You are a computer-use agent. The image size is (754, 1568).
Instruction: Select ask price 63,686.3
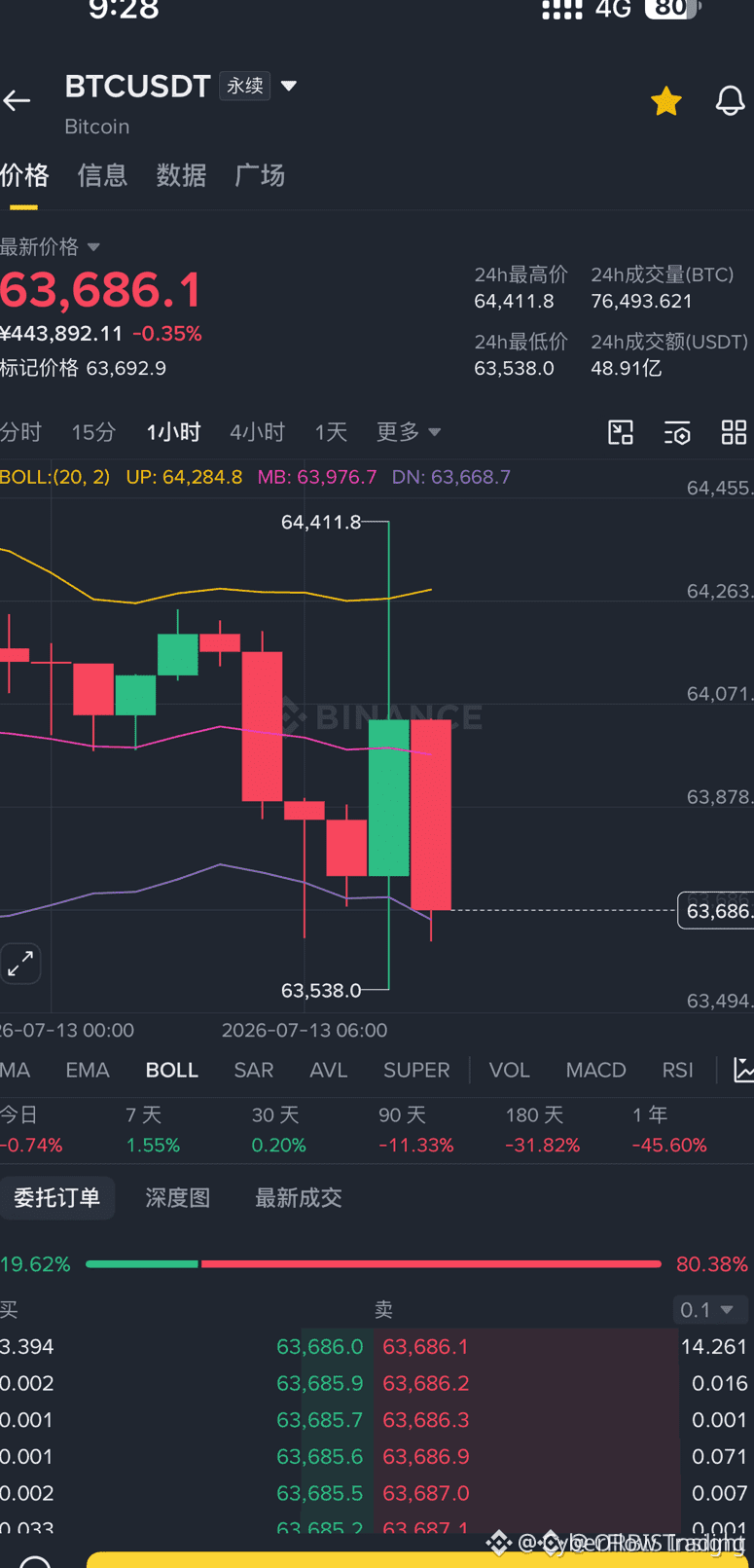tap(426, 1420)
